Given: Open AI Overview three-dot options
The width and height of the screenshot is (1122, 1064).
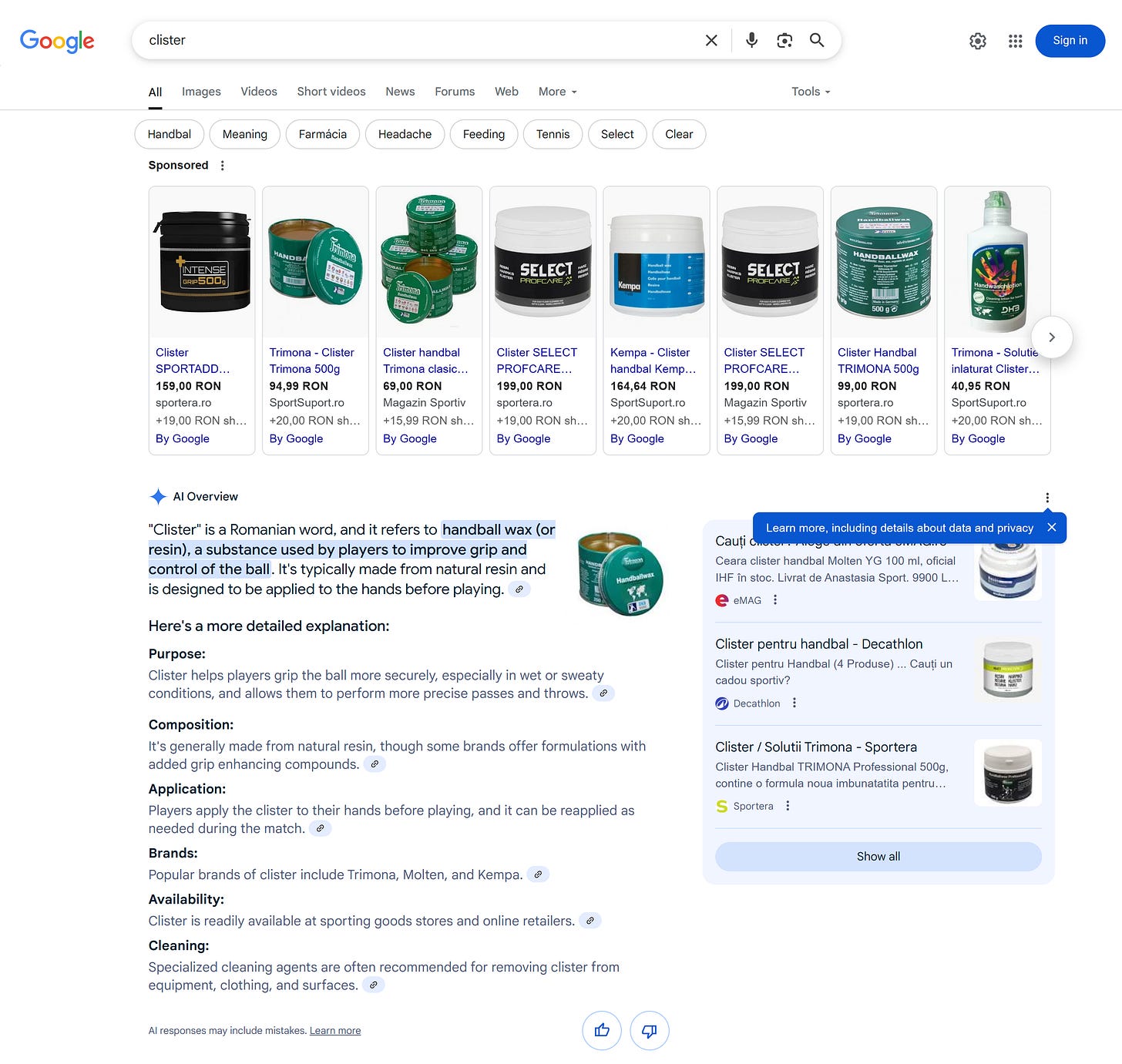Looking at the screenshot, I should [1047, 498].
